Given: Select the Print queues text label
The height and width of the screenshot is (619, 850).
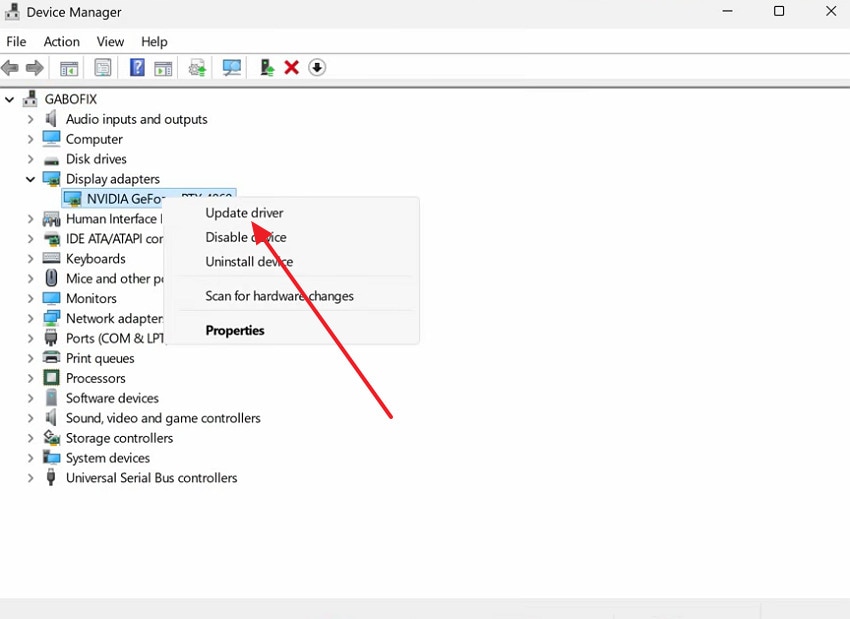Looking at the screenshot, I should (100, 358).
